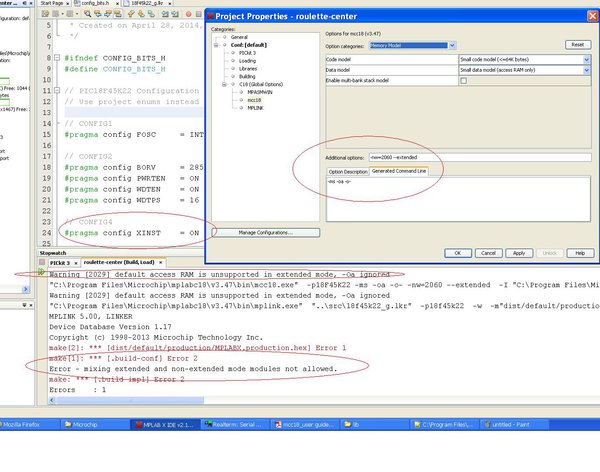The image size is (600, 472).
Task: Click output scrollbar left arrow
Action: pyautogui.click(x=52, y=400)
